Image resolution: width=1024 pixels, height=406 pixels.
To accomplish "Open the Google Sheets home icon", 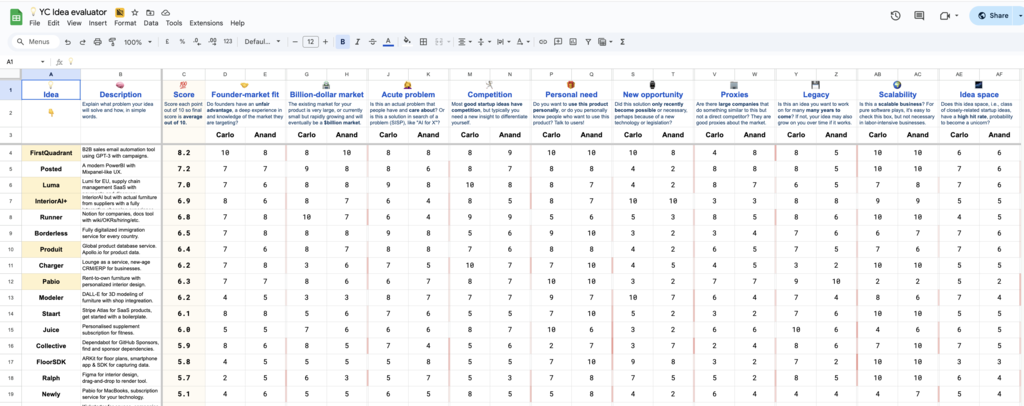I will (16, 17).
